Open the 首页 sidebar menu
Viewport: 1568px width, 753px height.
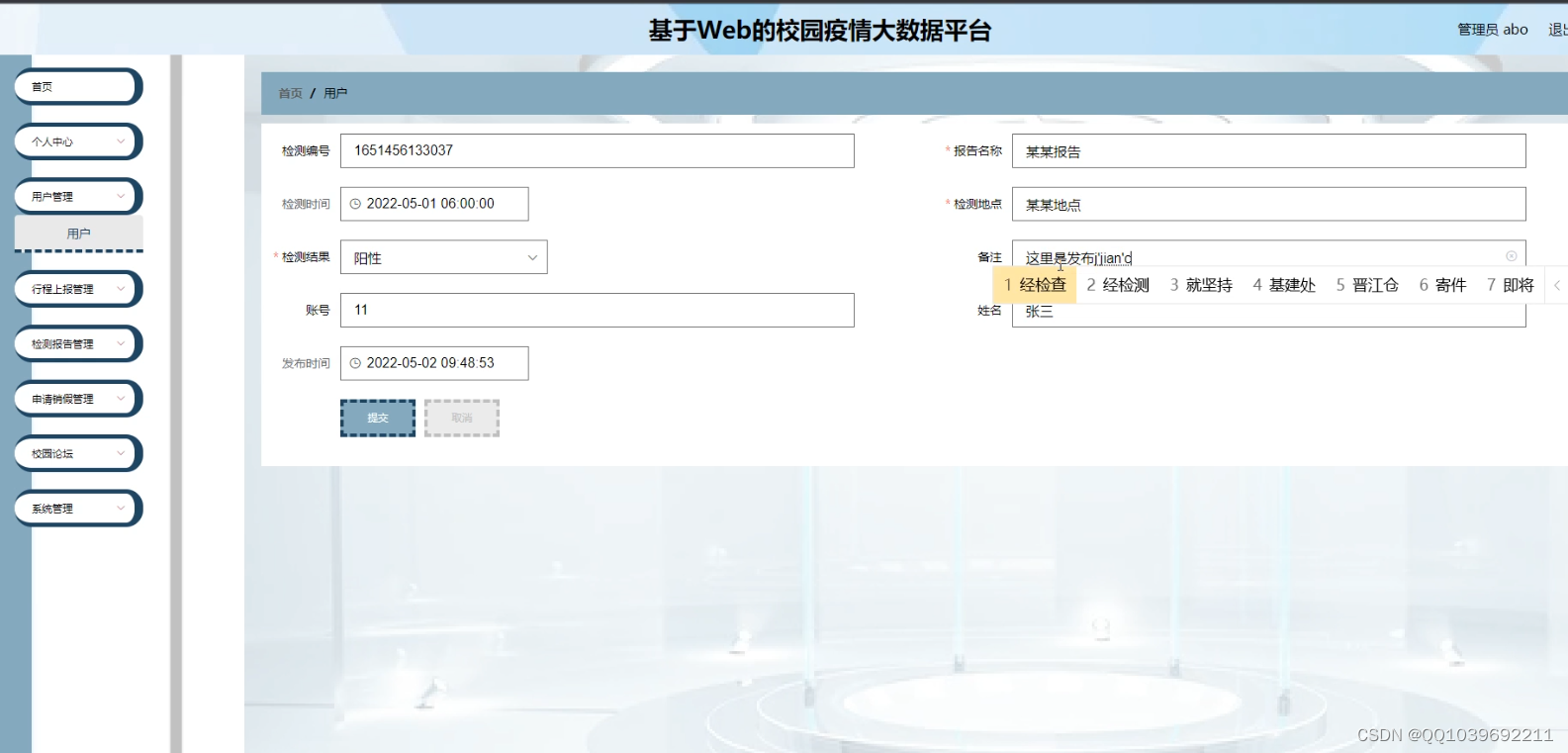coord(78,87)
